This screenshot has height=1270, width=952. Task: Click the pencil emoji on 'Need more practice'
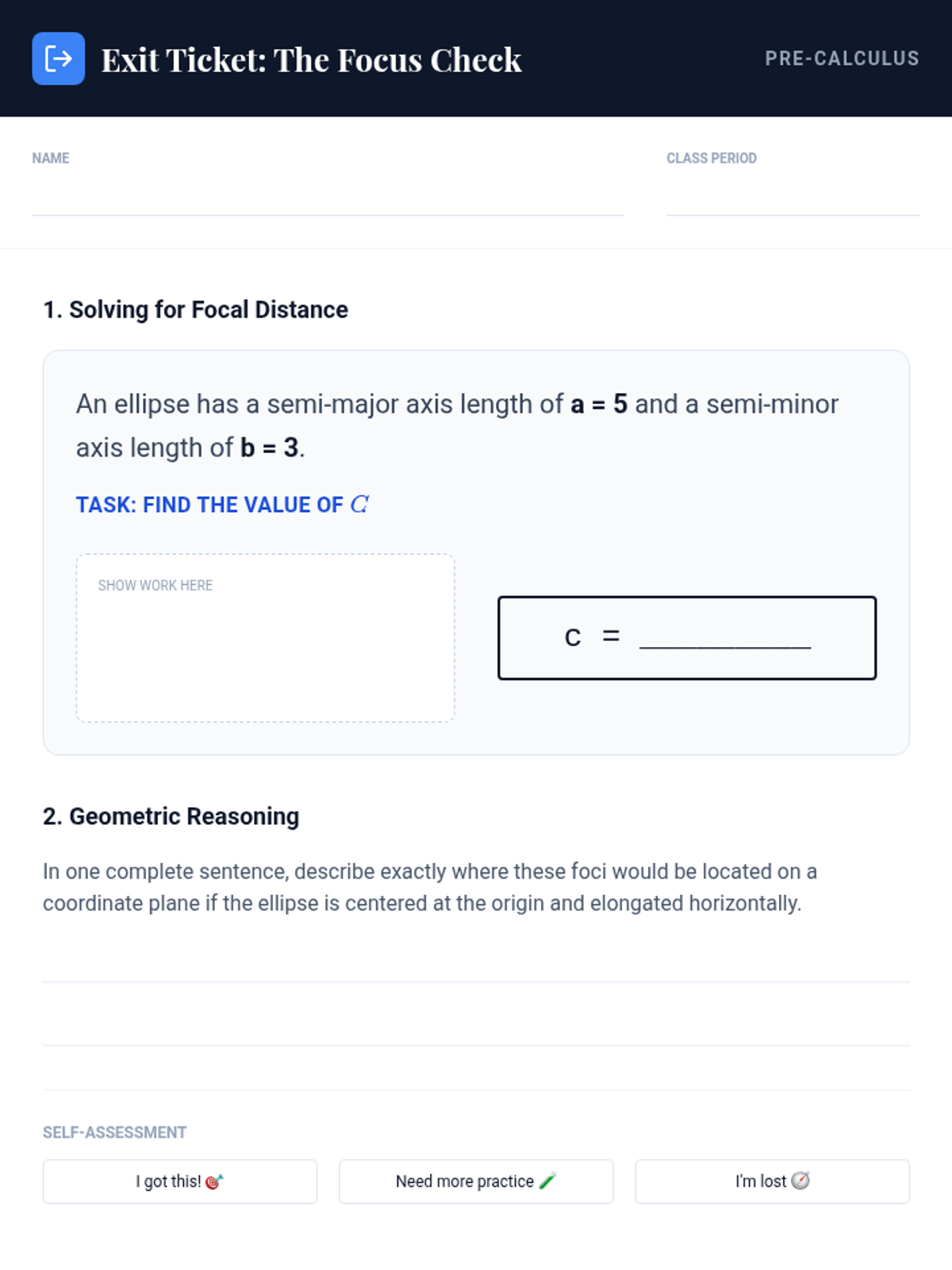(547, 1181)
